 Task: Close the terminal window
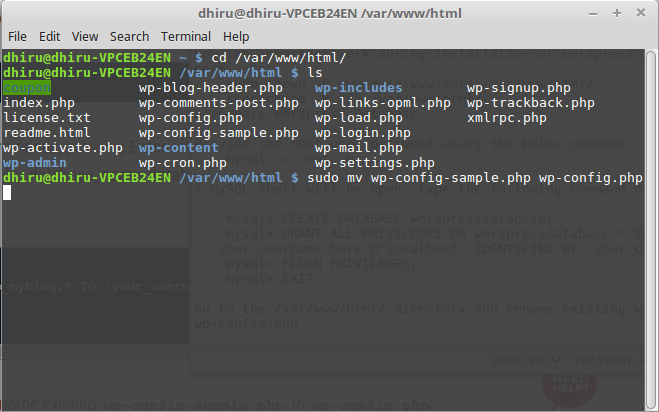point(641,13)
